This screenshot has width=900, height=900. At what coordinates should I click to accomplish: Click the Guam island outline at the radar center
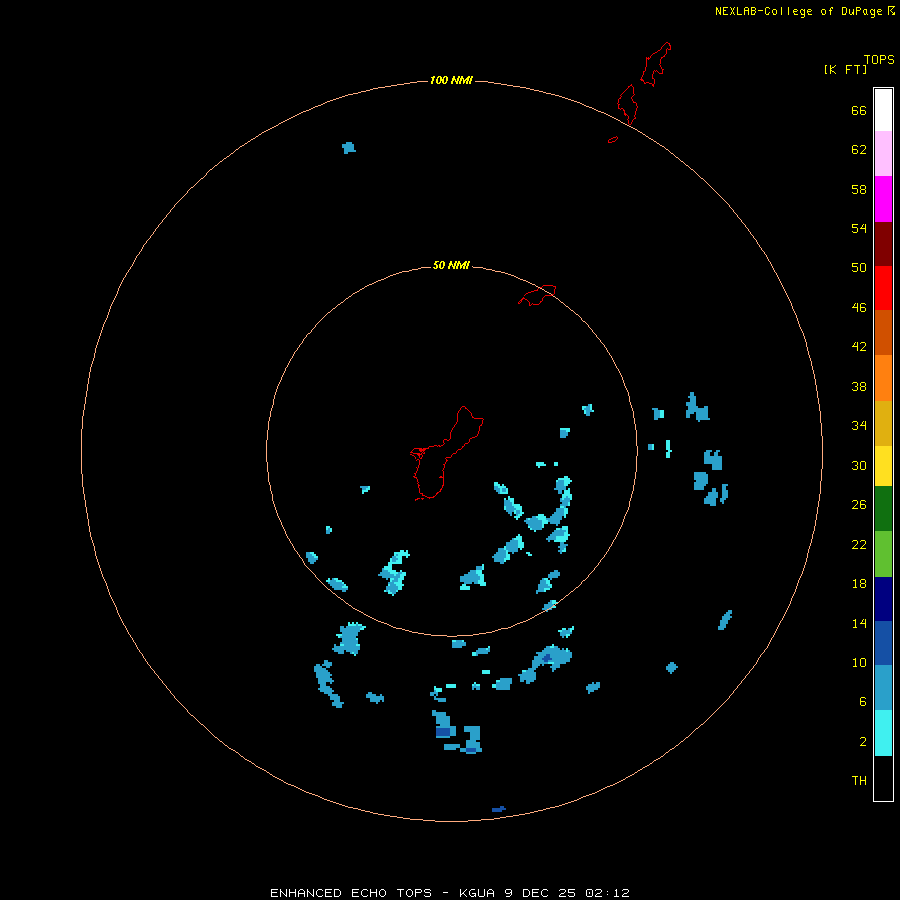tap(445, 453)
